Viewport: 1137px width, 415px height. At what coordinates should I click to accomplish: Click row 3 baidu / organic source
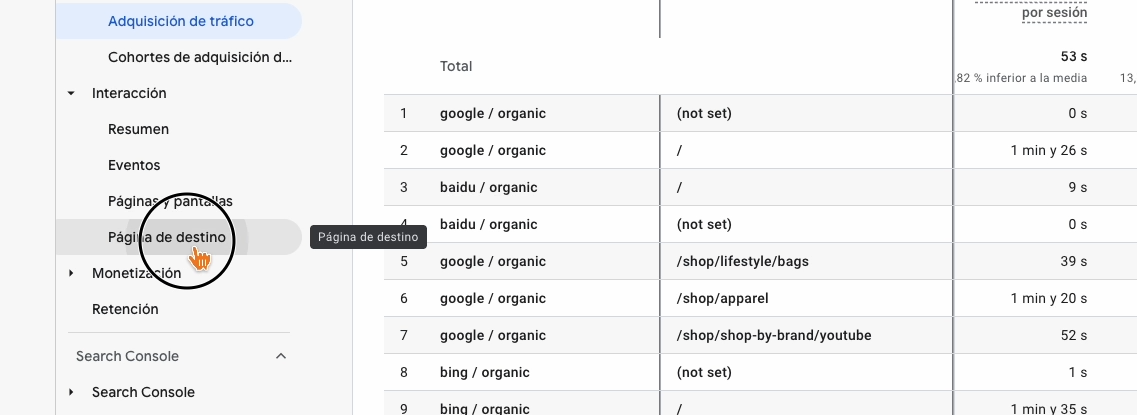pos(488,187)
